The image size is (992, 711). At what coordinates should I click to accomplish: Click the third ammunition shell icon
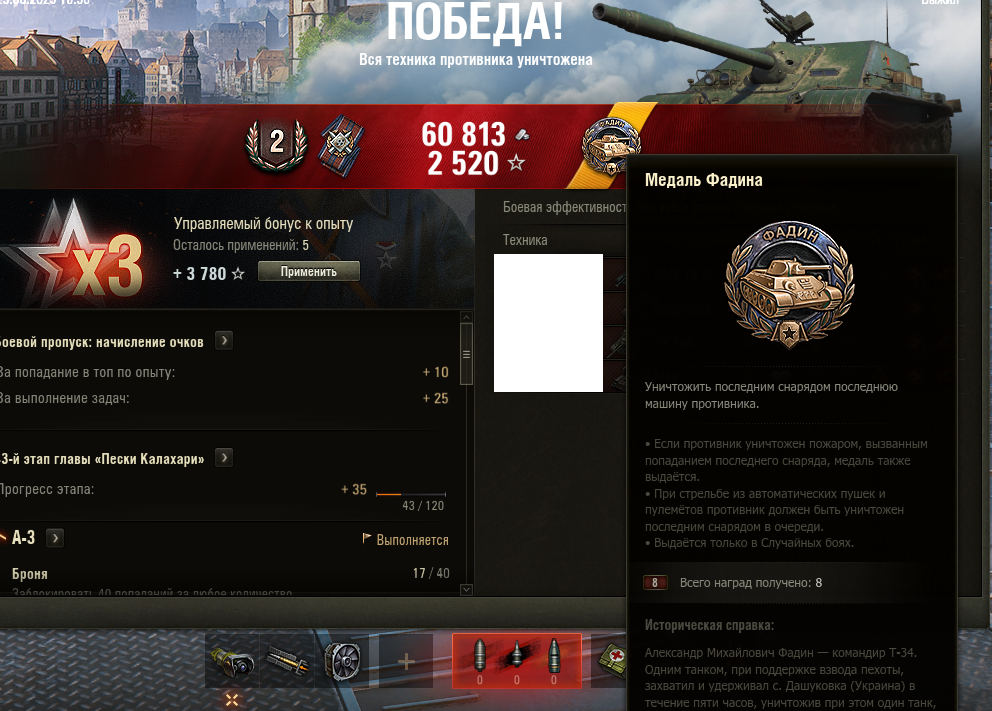coord(554,657)
